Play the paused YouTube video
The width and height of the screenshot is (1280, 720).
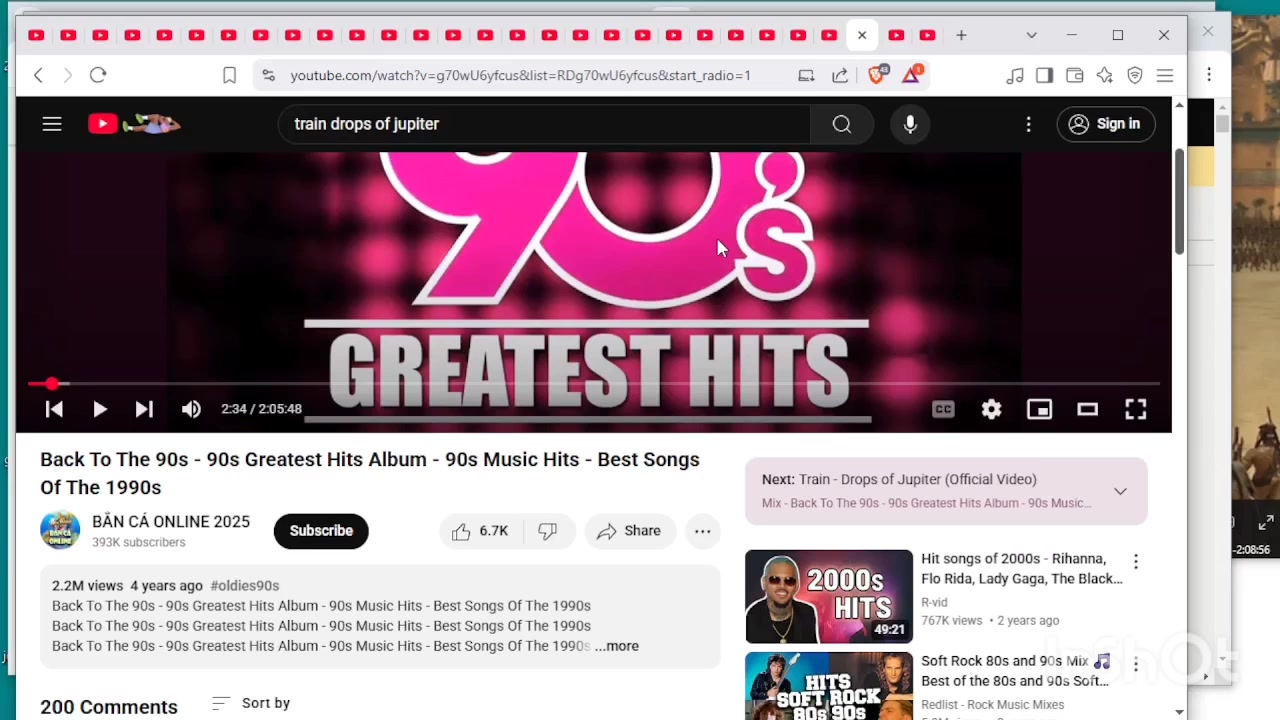99,409
